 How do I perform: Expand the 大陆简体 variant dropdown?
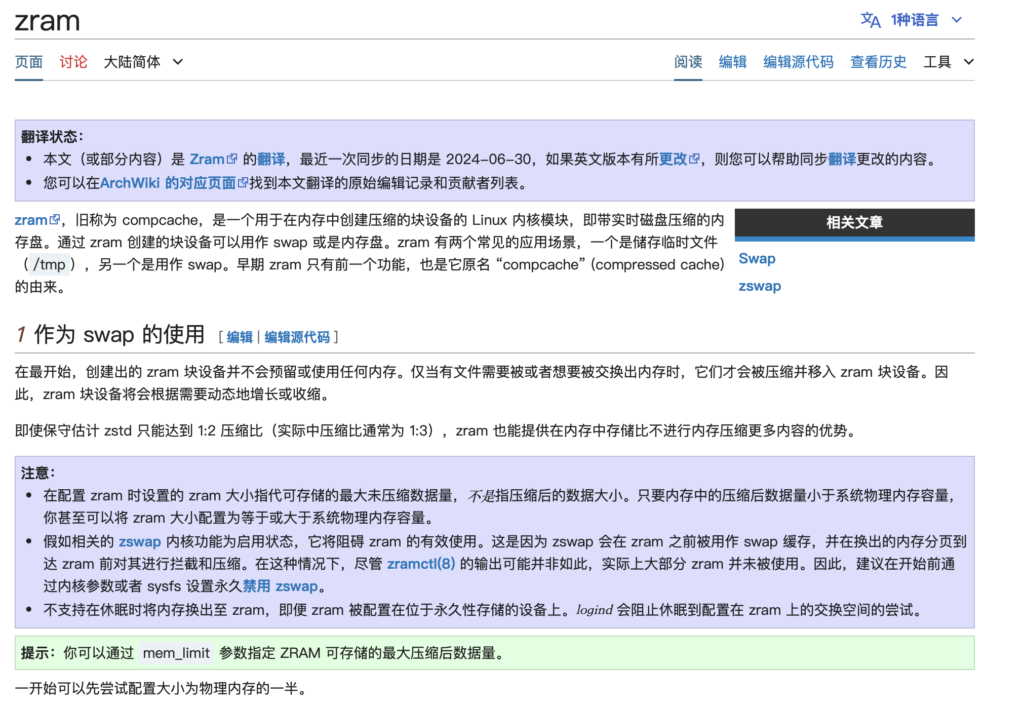pyautogui.click(x=143, y=62)
